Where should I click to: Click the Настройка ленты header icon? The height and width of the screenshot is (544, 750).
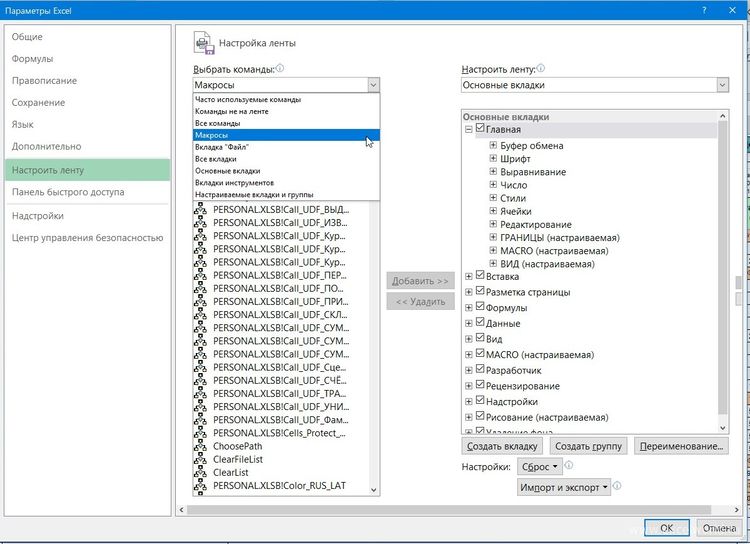pos(204,43)
